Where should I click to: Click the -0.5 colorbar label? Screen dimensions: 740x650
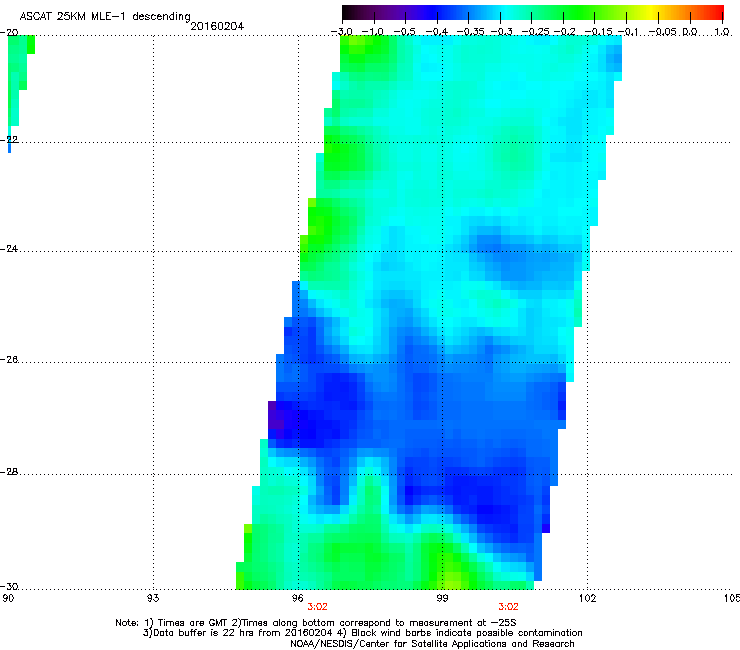tap(404, 32)
